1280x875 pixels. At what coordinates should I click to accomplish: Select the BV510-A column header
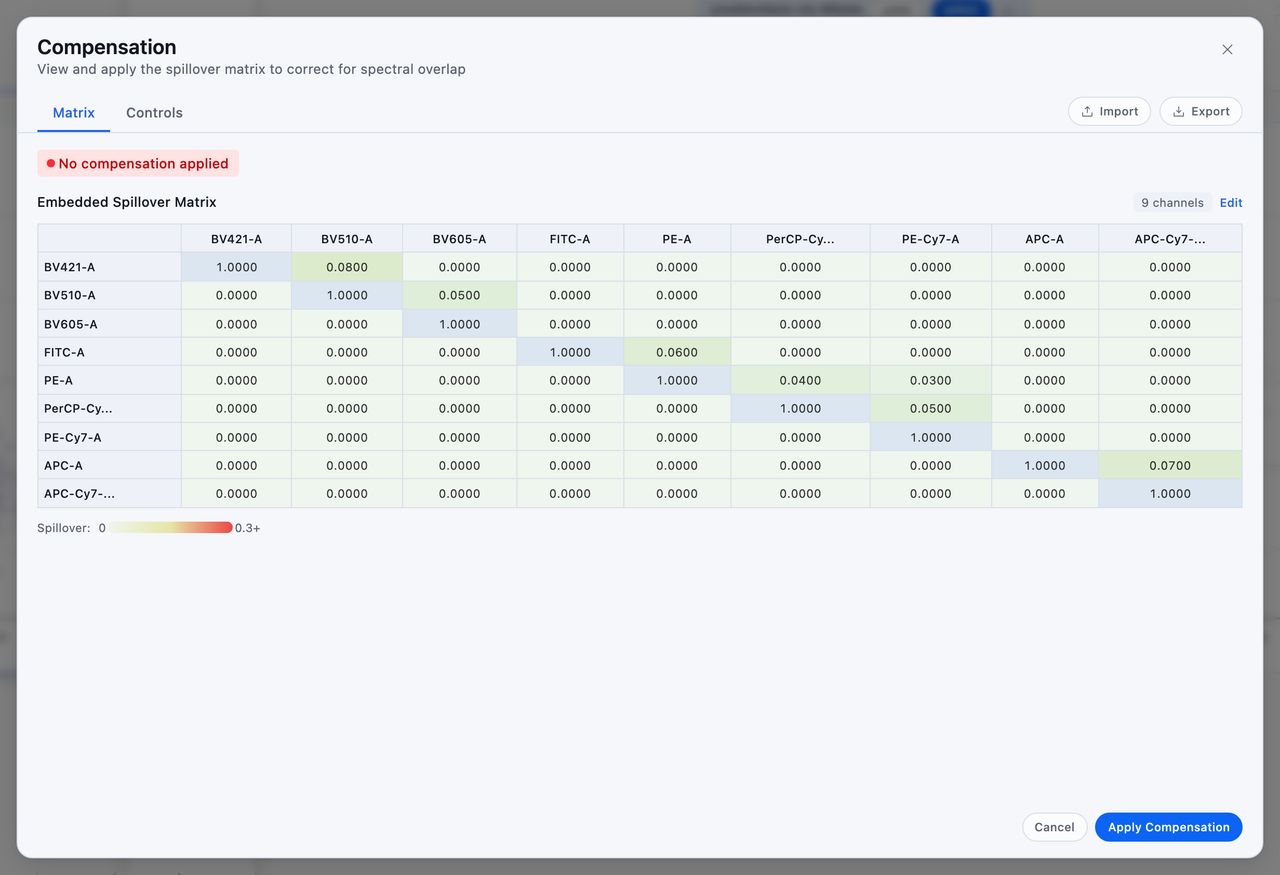point(347,239)
